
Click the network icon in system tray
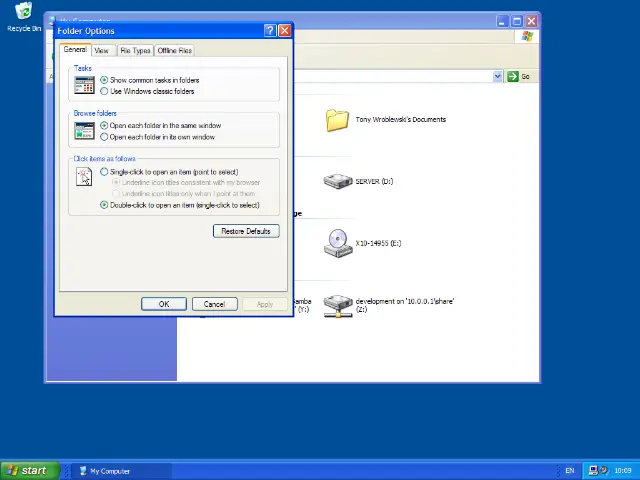[x=593, y=470]
